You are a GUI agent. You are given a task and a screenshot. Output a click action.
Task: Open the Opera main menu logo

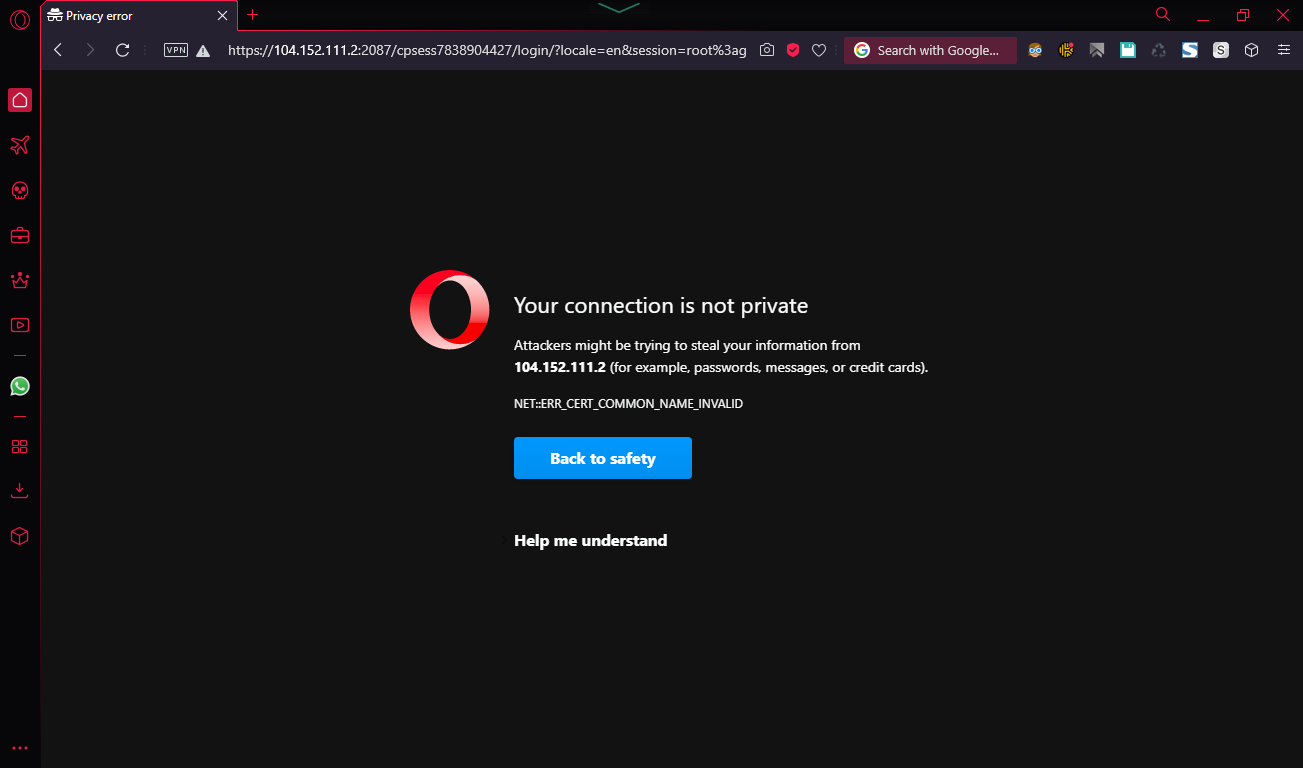click(20, 18)
